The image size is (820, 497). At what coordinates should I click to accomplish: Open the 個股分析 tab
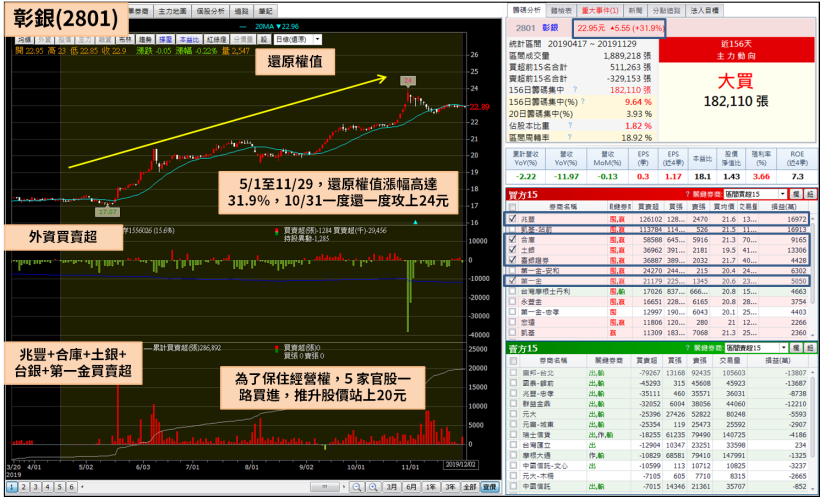pos(211,11)
